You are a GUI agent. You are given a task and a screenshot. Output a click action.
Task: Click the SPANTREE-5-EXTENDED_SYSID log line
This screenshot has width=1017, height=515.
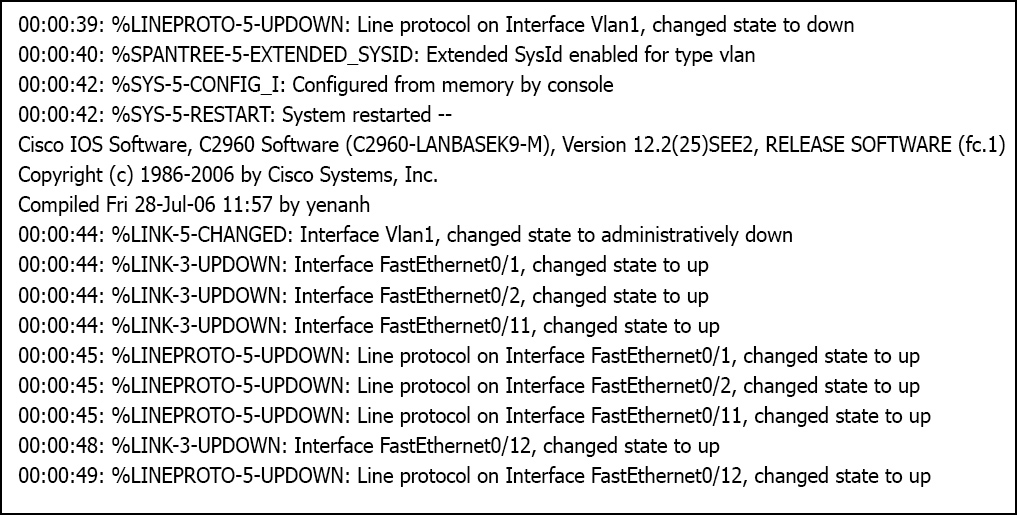point(387,55)
